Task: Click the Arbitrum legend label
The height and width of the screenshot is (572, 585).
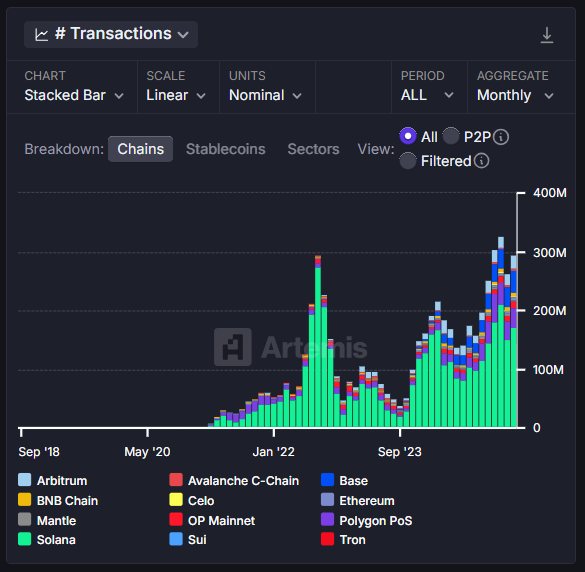Action: click(62, 481)
